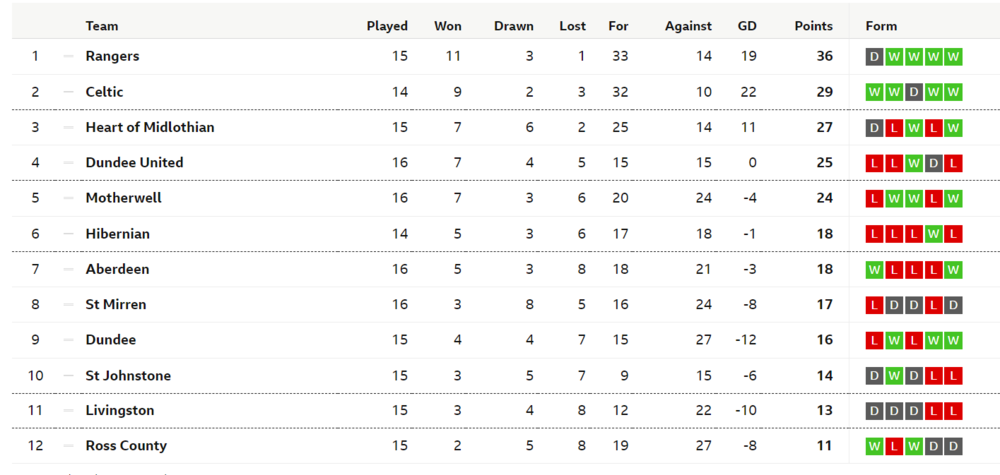Click Rangers' points value of 36
The height and width of the screenshot is (475, 1000).
(825, 56)
